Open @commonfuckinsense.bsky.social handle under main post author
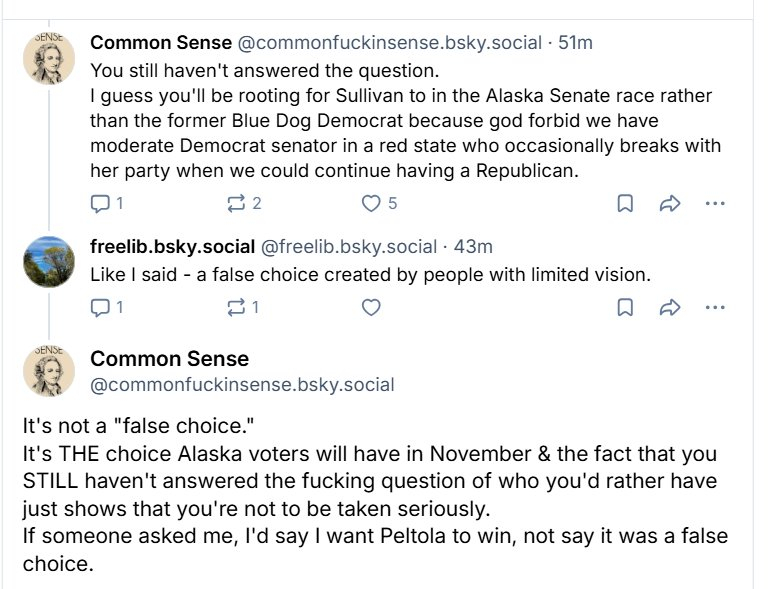 click(x=242, y=384)
